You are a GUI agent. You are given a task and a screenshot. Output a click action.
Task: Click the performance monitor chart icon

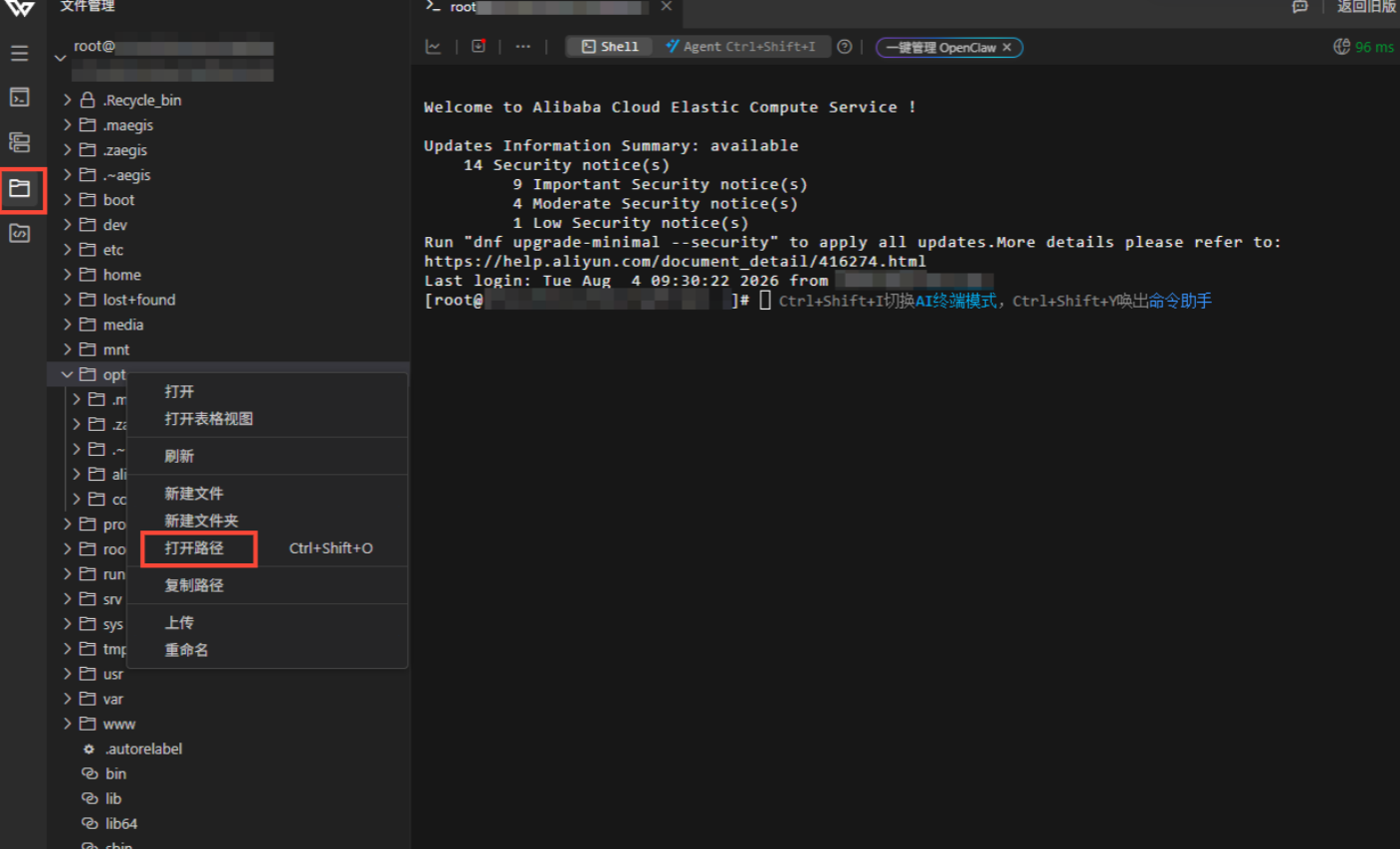click(x=433, y=47)
